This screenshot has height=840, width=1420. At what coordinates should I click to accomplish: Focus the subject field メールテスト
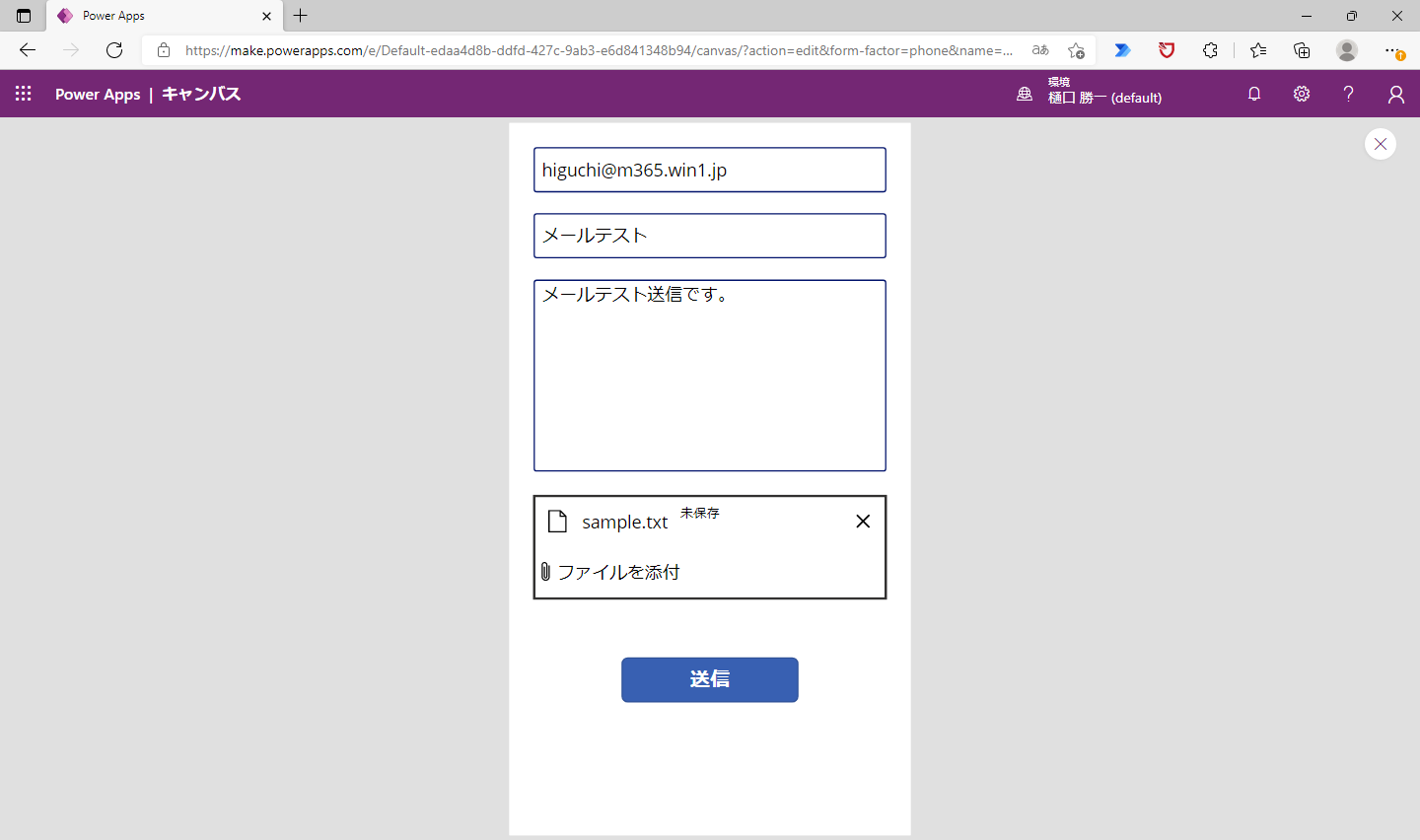[710, 236]
